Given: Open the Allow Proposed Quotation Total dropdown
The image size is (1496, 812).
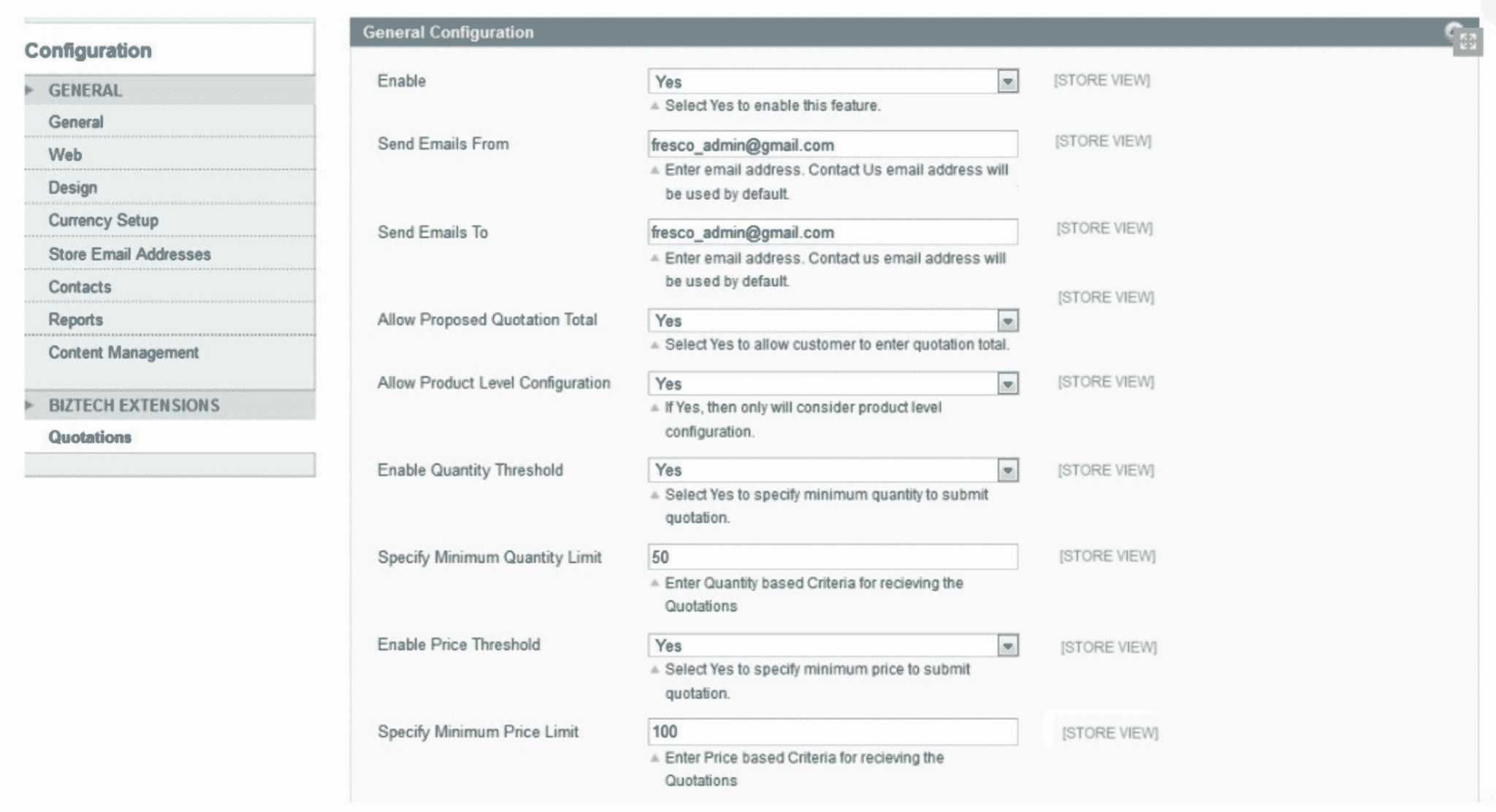Looking at the screenshot, I should [x=833, y=321].
